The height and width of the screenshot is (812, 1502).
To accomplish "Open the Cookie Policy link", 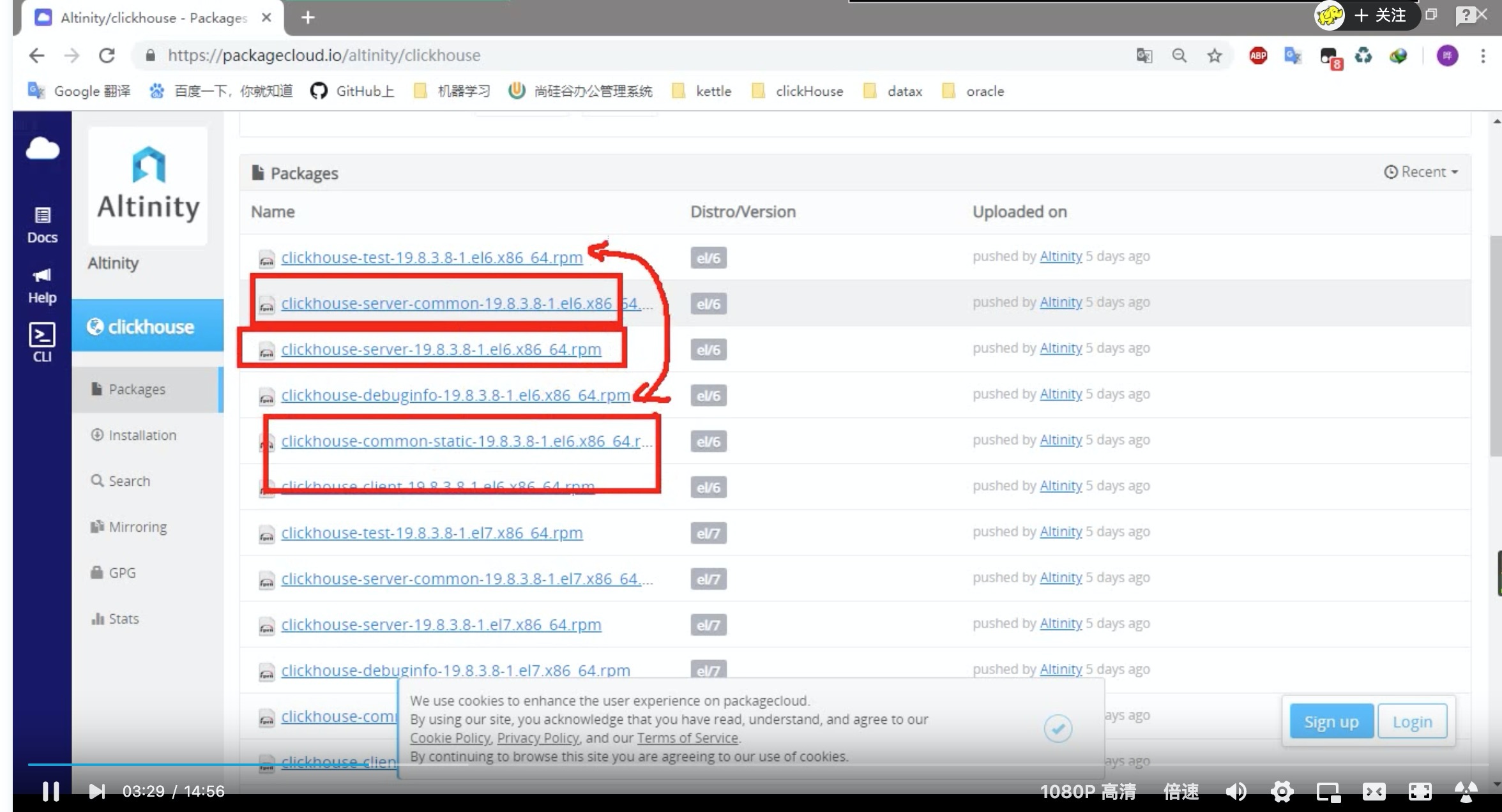I will pos(451,738).
